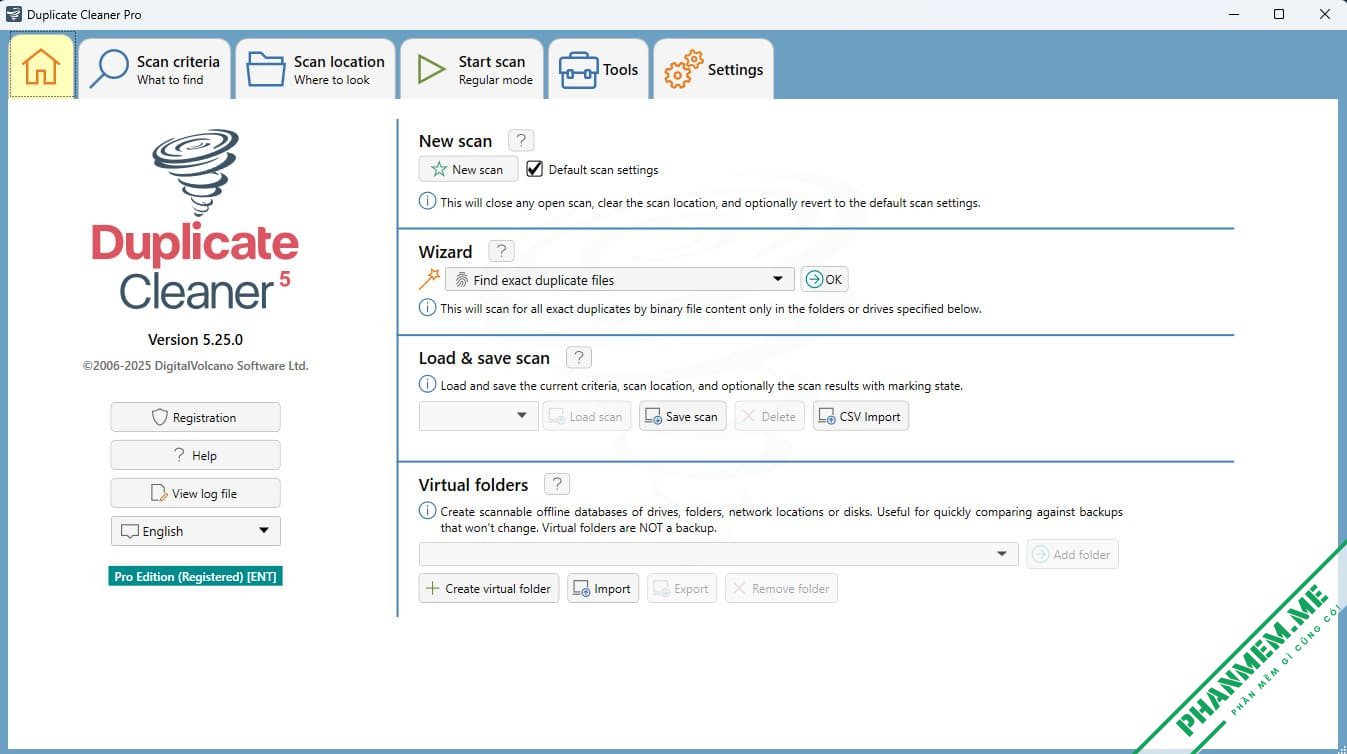Expand the virtual folders list dropdown
This screenshot has height=754, width=1347.
(719, 554)
